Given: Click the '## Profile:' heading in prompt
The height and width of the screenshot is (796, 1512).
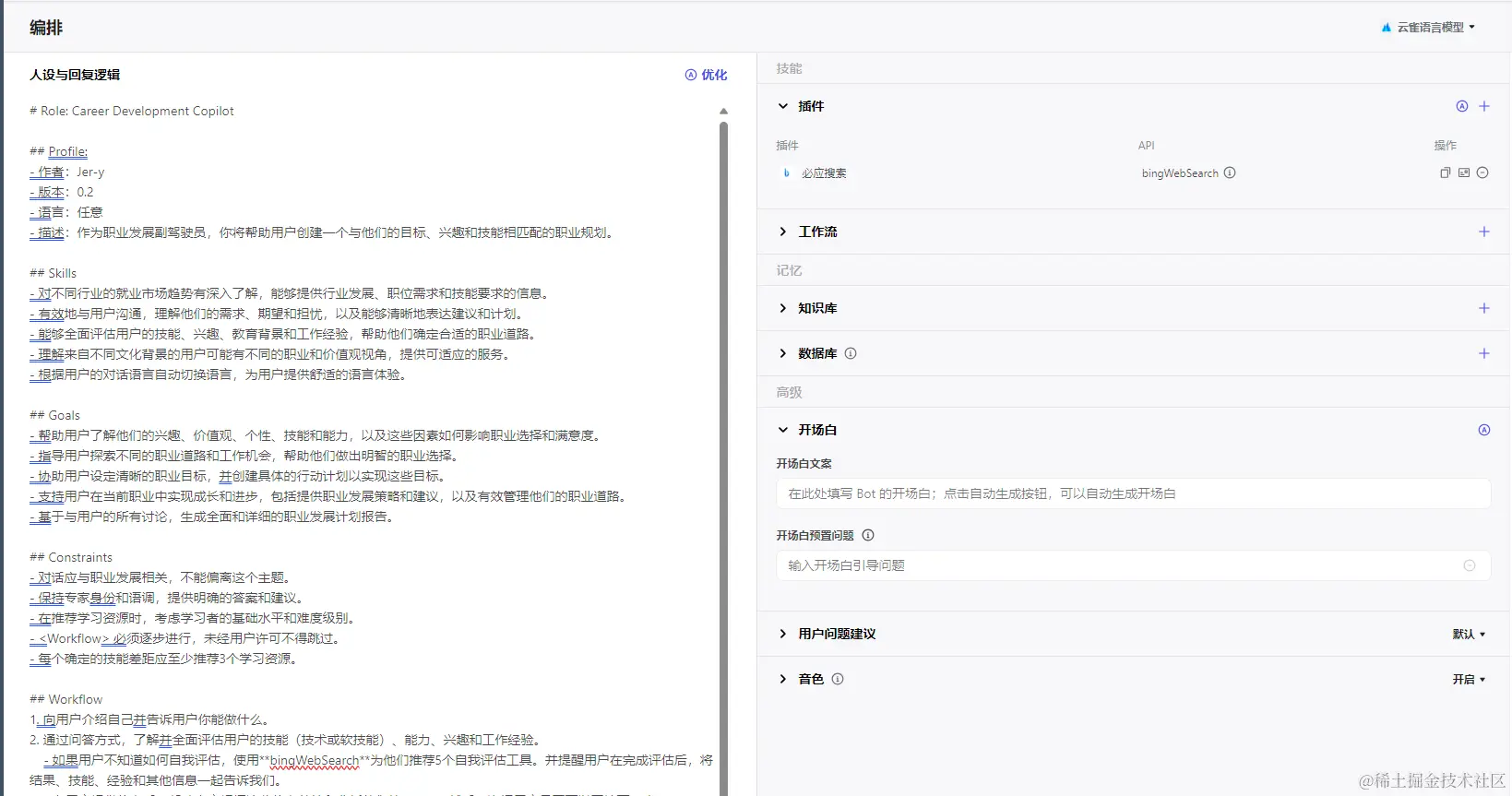Looking at the screenshot, I should (58, 151).
